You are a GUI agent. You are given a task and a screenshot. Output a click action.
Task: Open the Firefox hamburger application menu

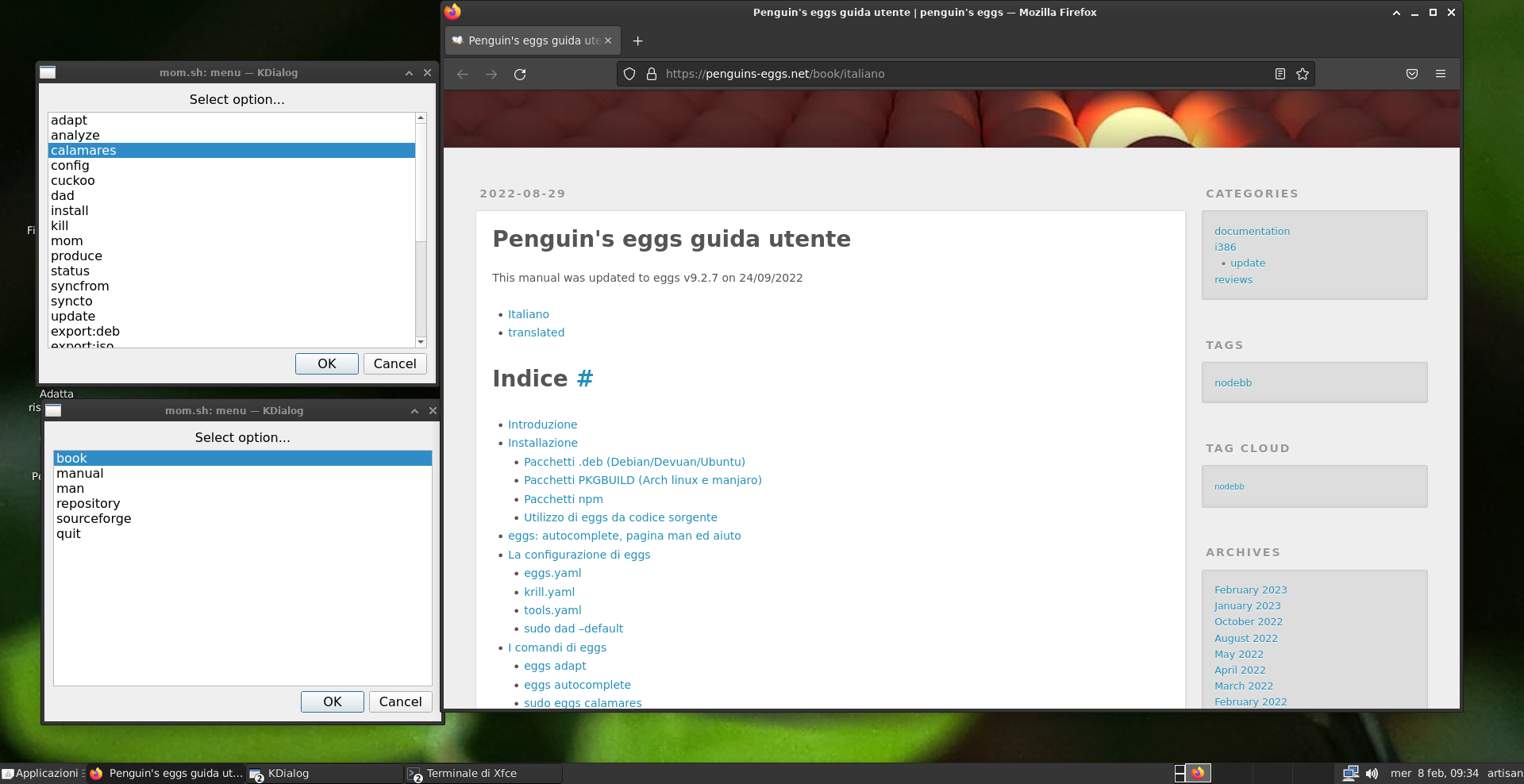point(1441,74)
